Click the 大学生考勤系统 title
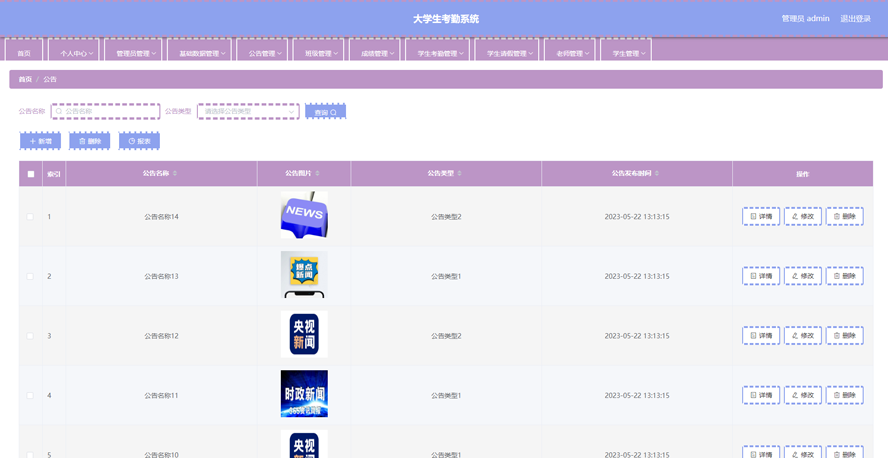 (446, 19)
